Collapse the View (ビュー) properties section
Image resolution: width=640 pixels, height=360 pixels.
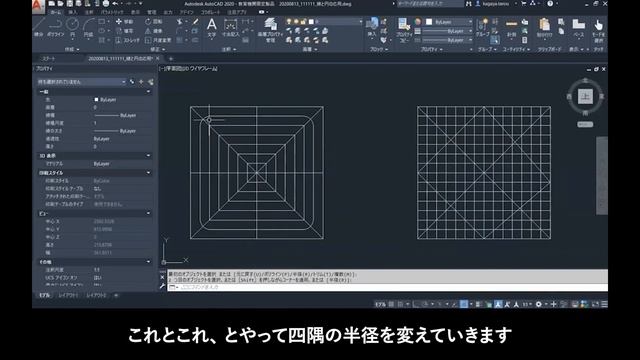148,213
